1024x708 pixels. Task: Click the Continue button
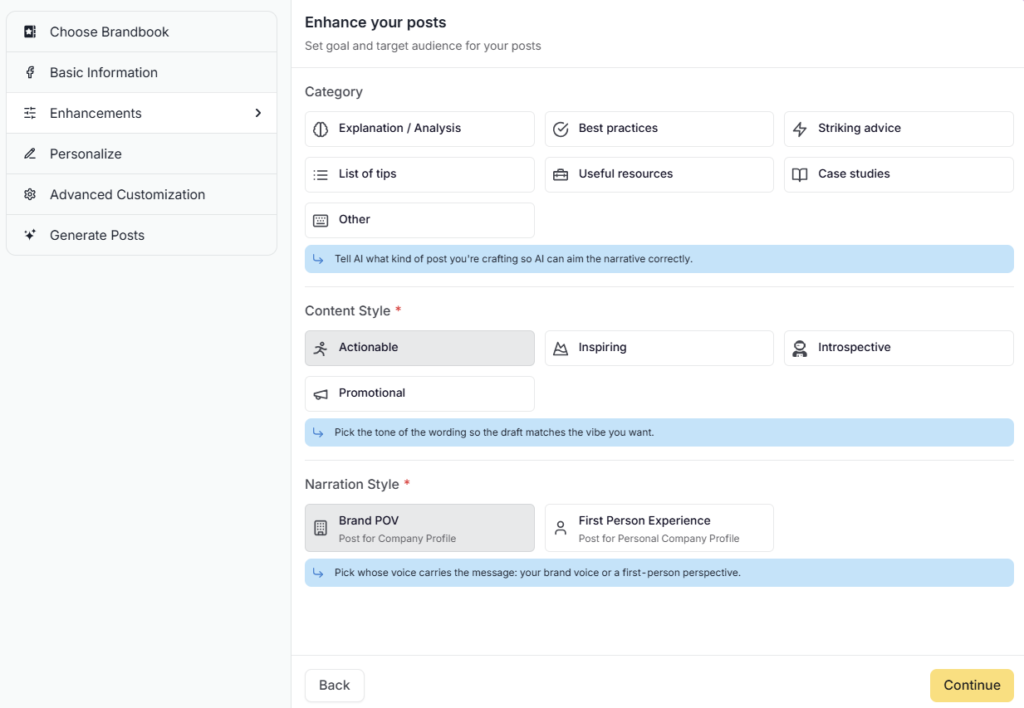[971, 685]
